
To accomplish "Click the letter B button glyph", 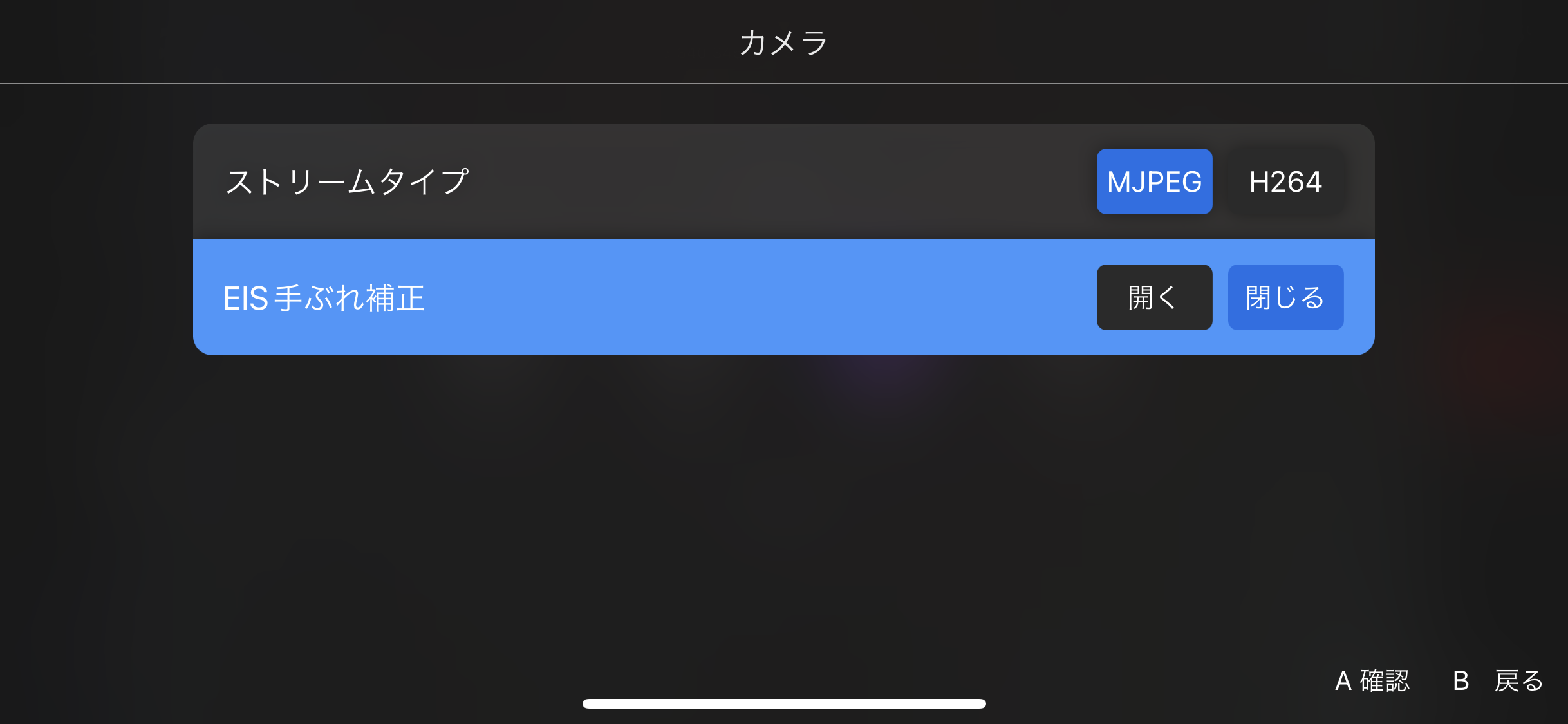I will pyautogui.click(x=1461, y=681).
